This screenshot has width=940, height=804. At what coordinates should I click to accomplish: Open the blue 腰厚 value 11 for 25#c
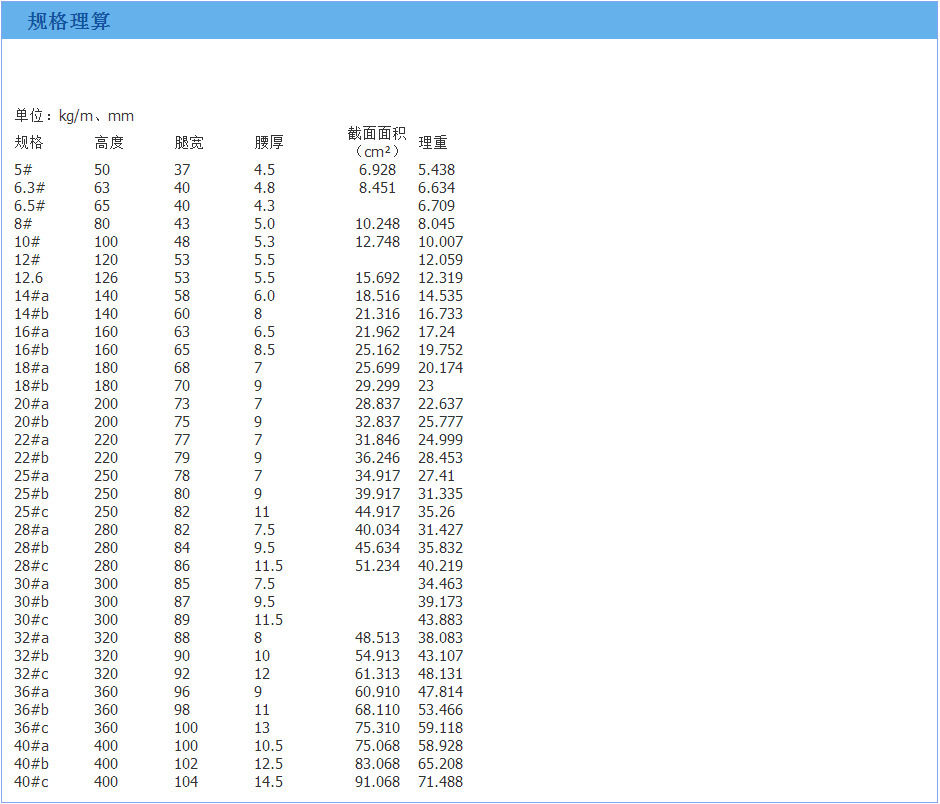[x=260, y=511]
